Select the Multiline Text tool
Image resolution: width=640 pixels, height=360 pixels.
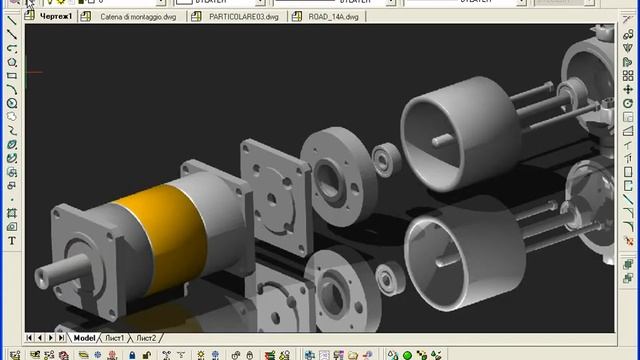pos(12,241)
